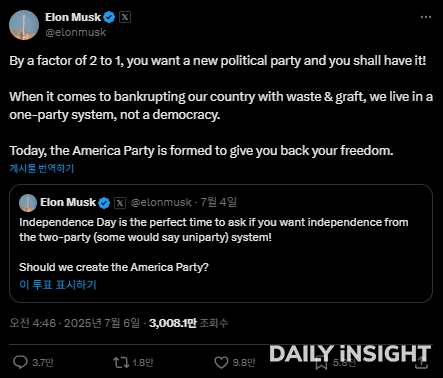Viewport: 443px width, 378px height.
Task: Click the repost arrows icon
Action: coord(121,362)
